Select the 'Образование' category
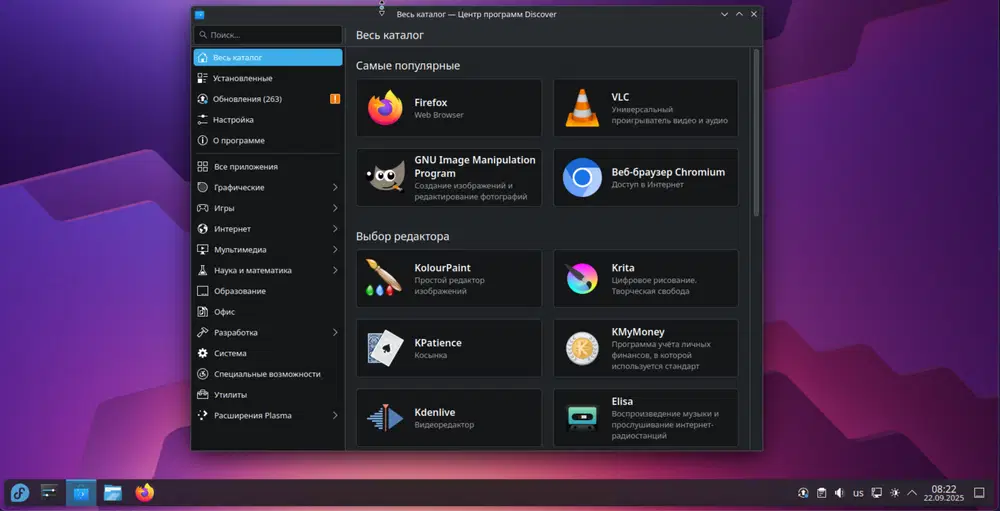The height and width of the screenshot is (511, 1000). pos(268,291)
